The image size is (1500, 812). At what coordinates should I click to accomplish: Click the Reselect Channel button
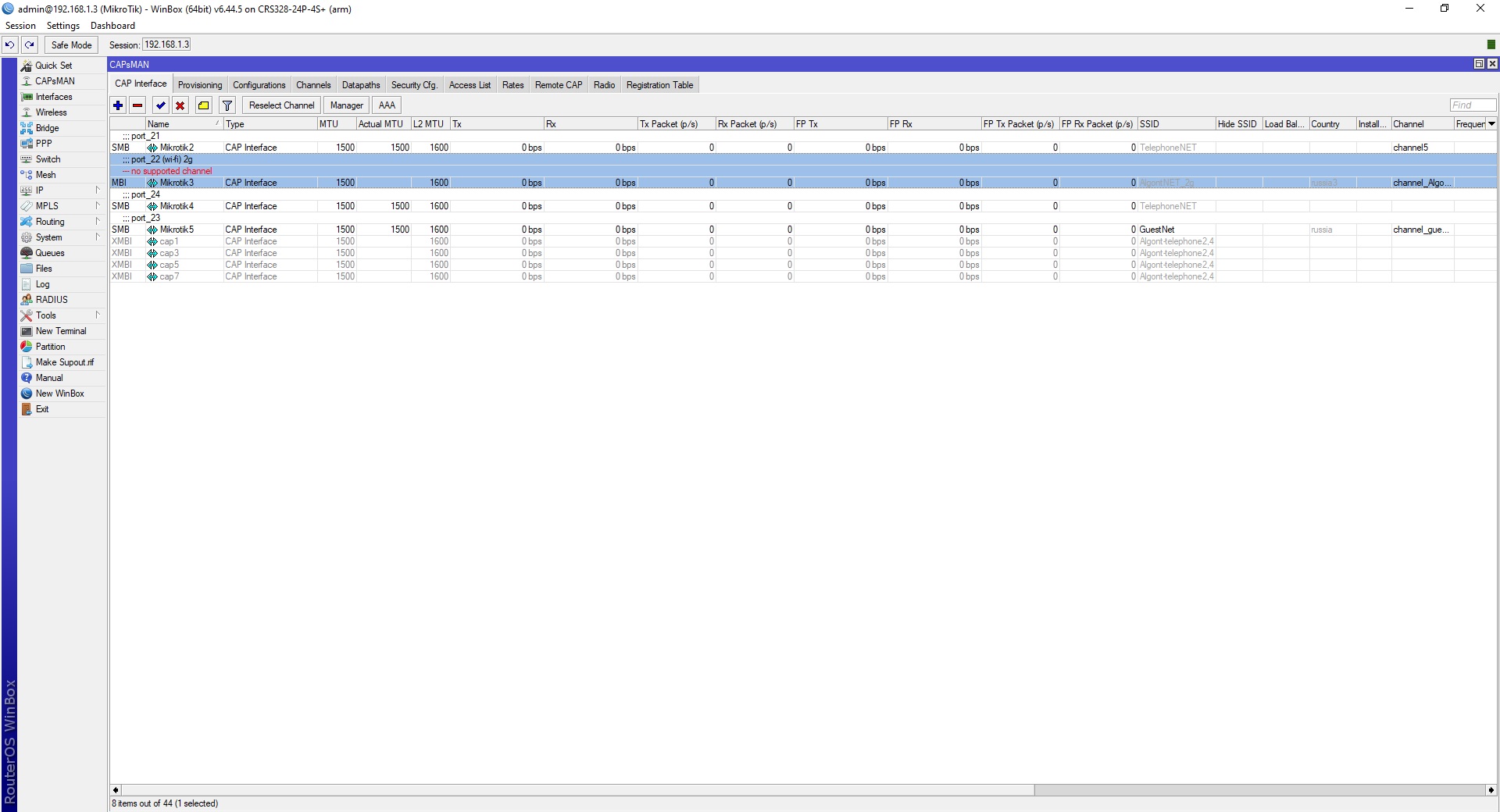point(281,105)
